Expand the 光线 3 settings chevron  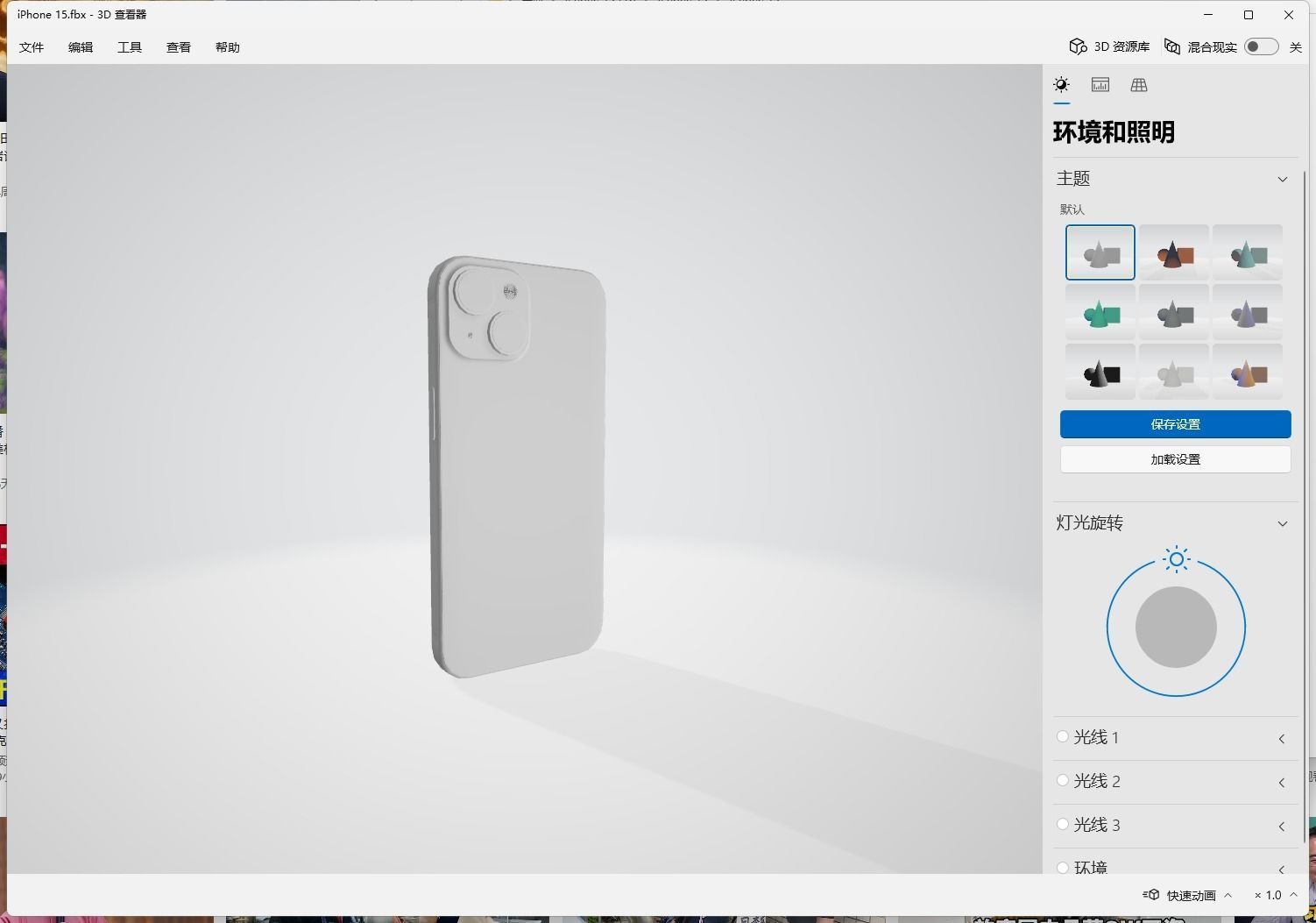click(1282, 826)
